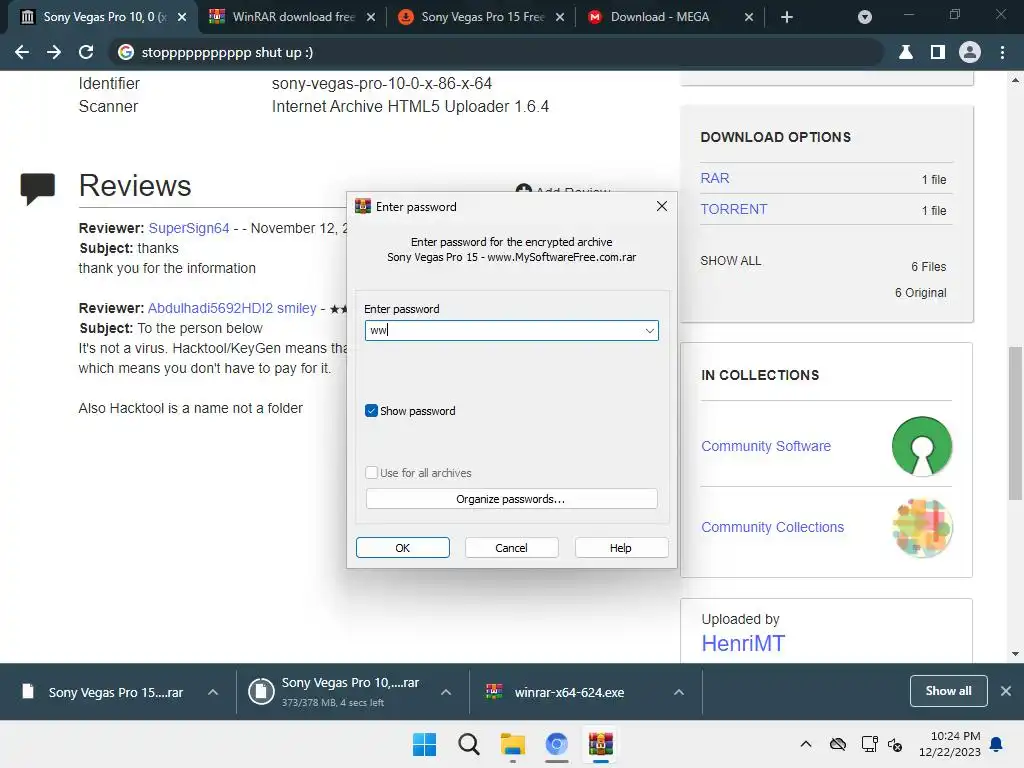1024x768 pixels.
Task: Go back with the browser back arrow
Action: tap(22, 52)
